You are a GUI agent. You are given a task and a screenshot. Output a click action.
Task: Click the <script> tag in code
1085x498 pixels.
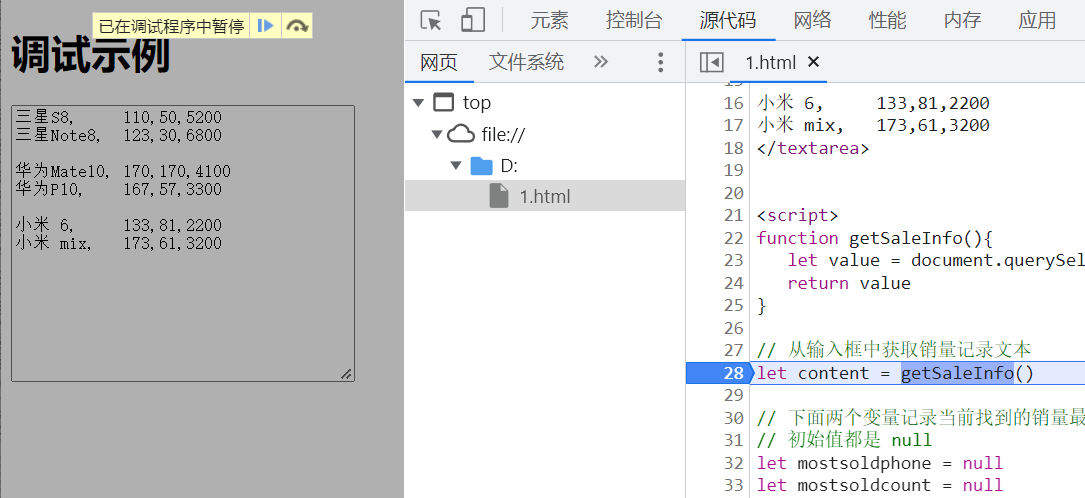point(798,216)
